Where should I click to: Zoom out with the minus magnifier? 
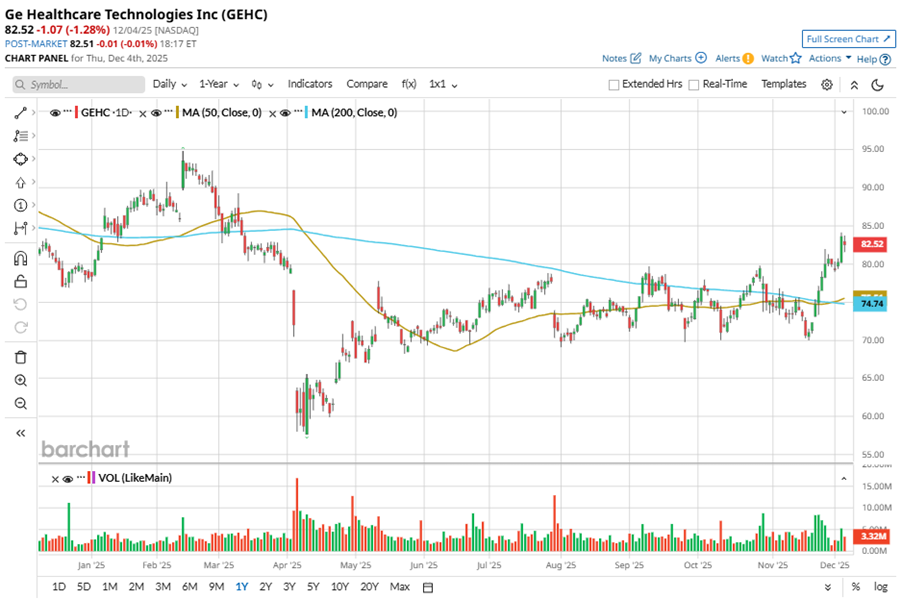pyautogui.click(x=20, y=403)
